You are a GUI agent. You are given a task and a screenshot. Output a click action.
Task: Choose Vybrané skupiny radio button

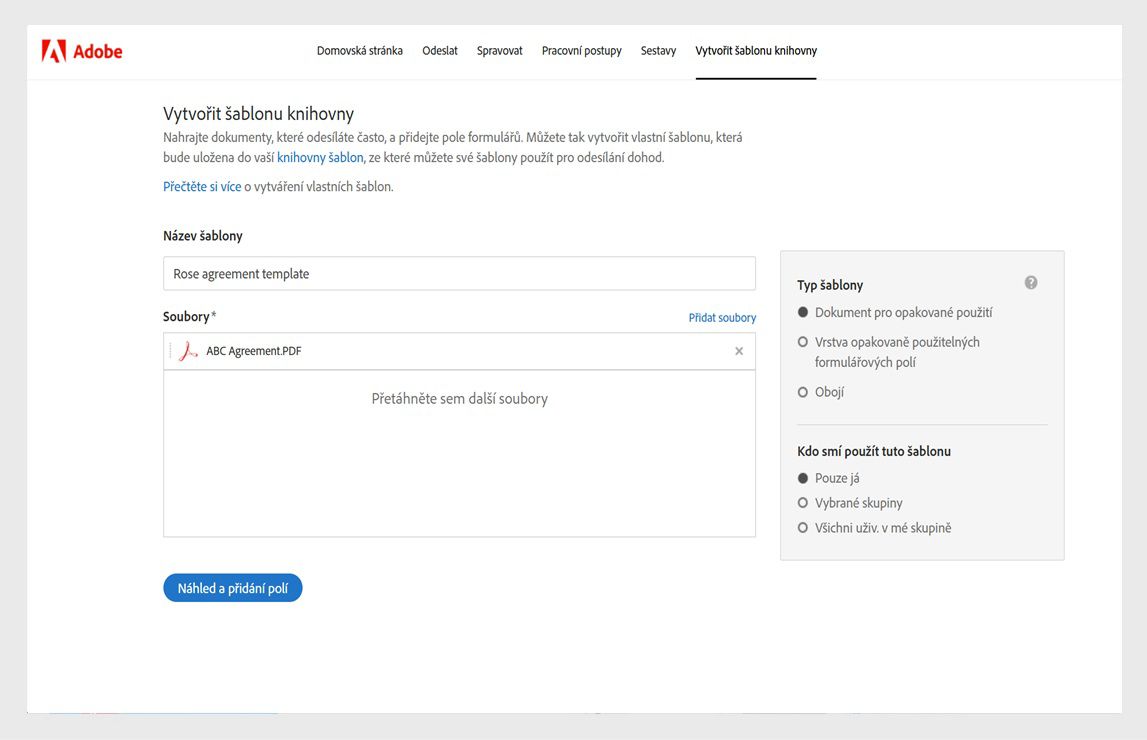click(x=803, y=503)
